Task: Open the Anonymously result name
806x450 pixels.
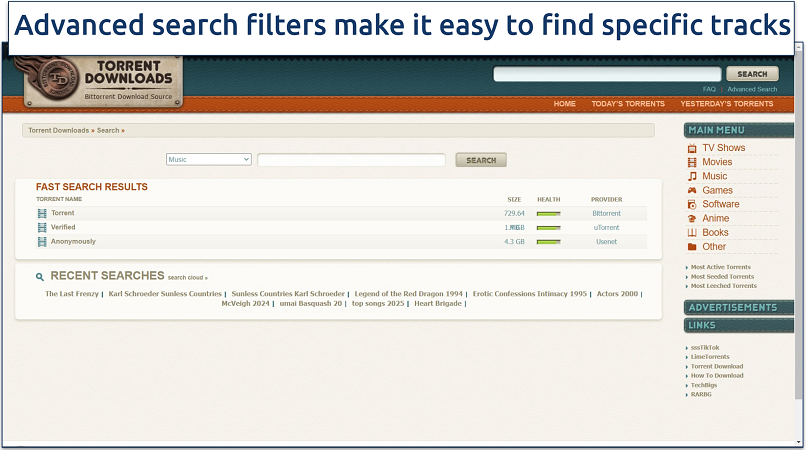Action: (73, 242)
